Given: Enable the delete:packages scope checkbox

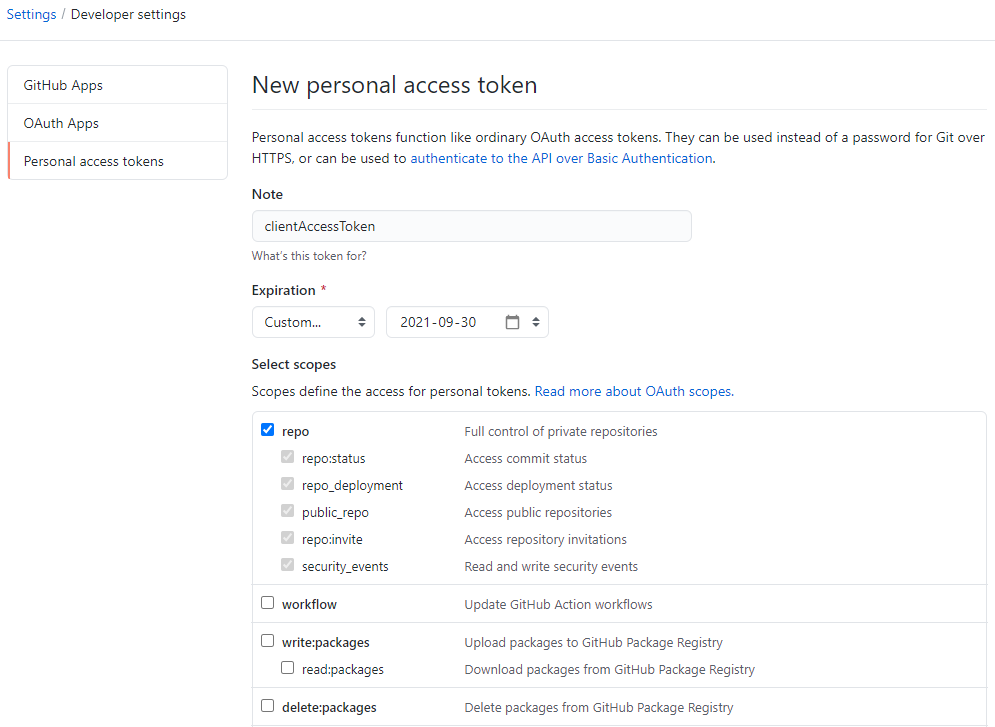Looking at the screenshot, I should 268,706.
